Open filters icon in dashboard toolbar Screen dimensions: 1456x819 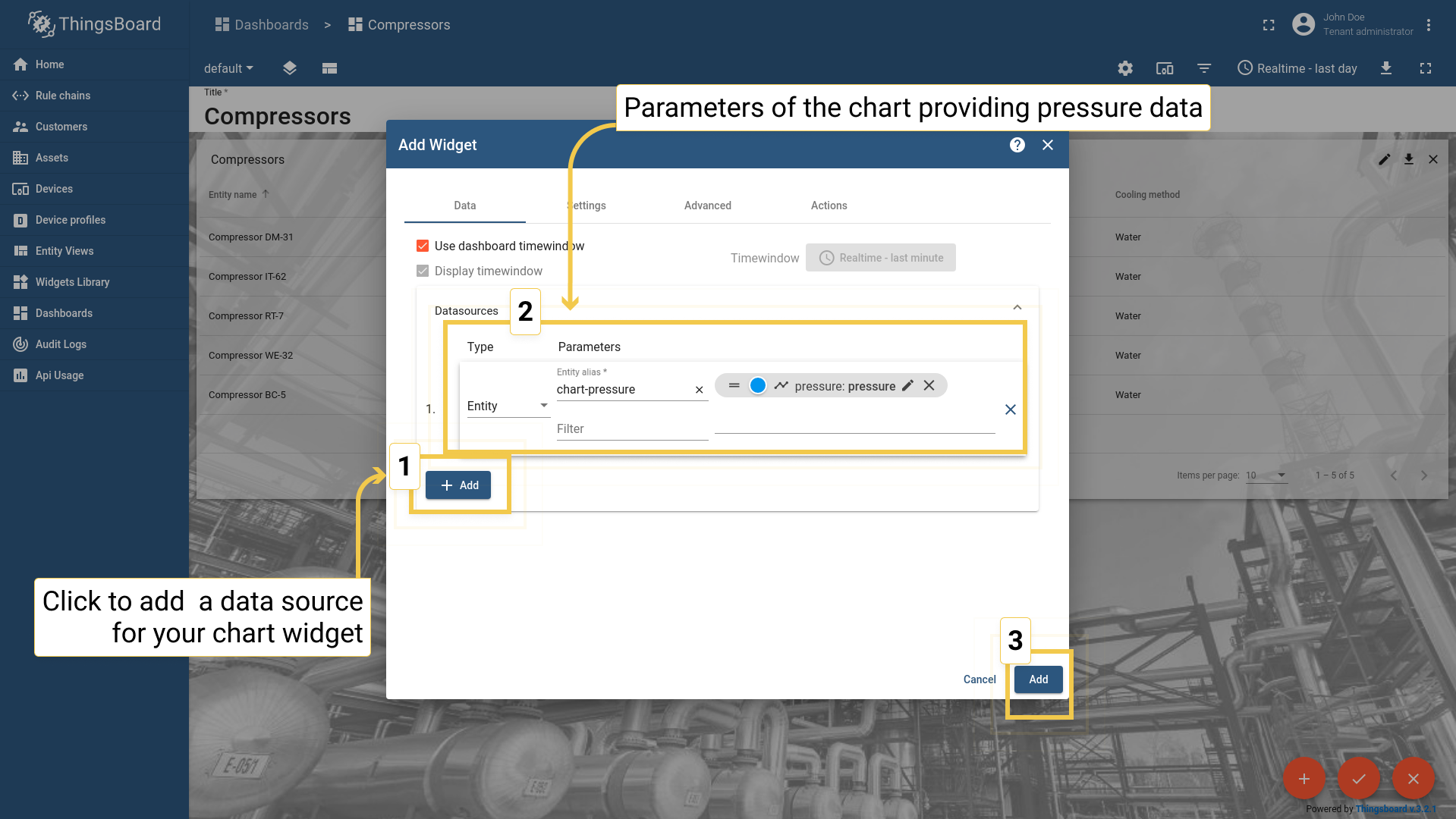coord(1204,68)
